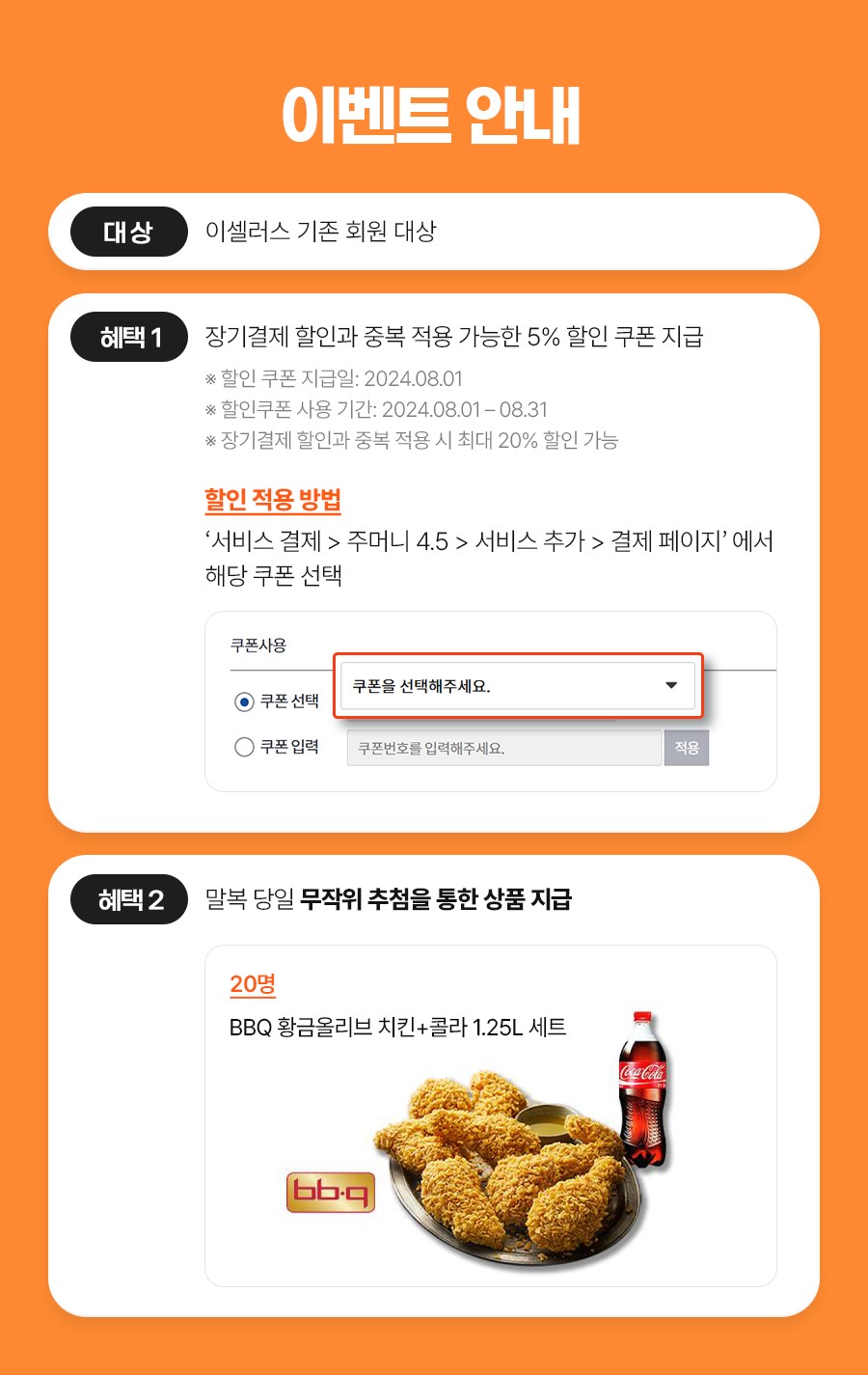Click the 할인 적용 방법 underlined heading
This screenshot has height=1375, width=868.
click(273, 500)
